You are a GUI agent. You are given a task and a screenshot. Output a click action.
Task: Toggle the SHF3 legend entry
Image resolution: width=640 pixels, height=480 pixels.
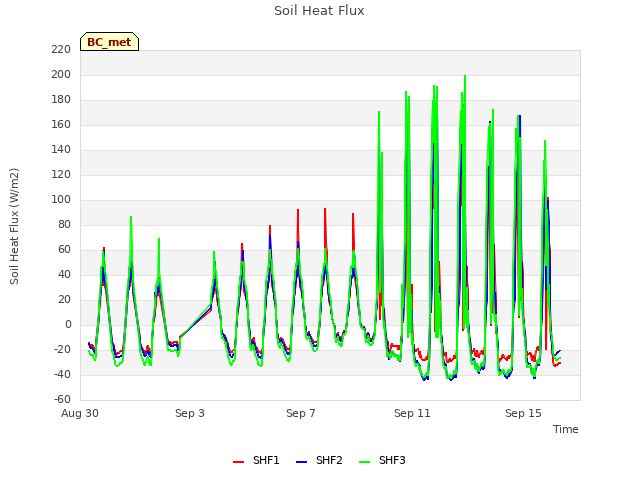[382, 460]
